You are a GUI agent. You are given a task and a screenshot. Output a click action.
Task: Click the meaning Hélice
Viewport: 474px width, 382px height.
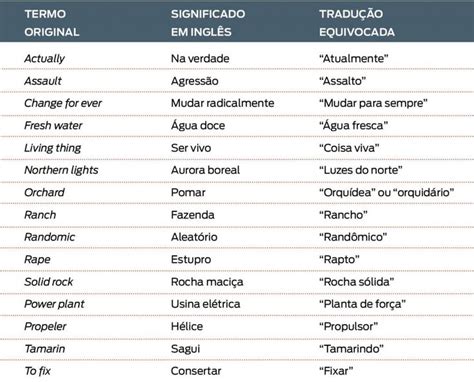tap(187, 326)
